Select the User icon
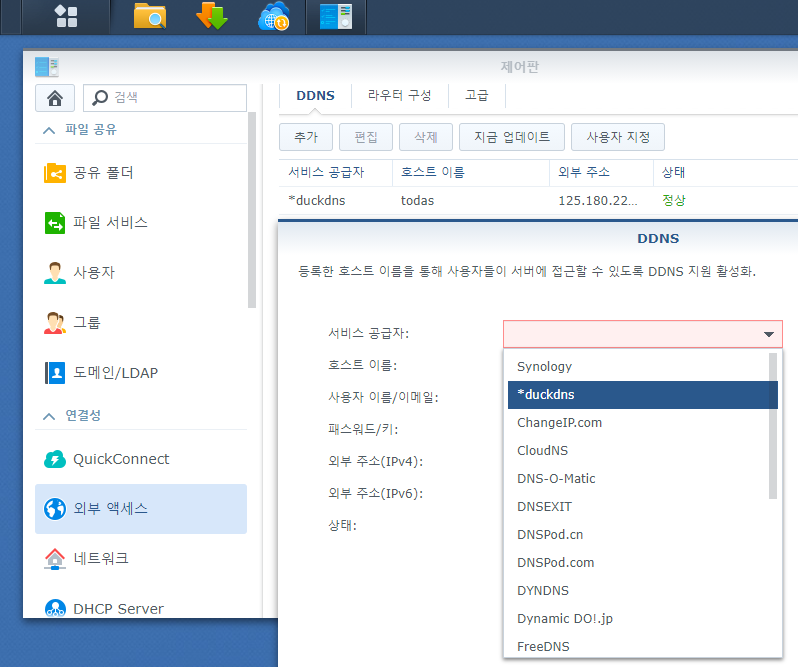Screen dimensions: 798x667 [55, 273]
